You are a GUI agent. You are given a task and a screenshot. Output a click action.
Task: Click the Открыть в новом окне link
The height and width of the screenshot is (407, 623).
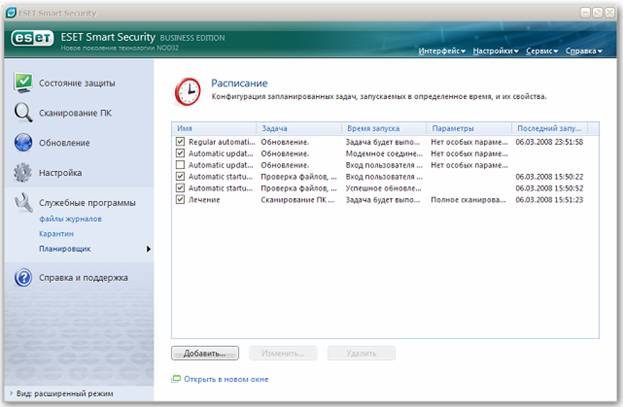click(x=225, y=379)
